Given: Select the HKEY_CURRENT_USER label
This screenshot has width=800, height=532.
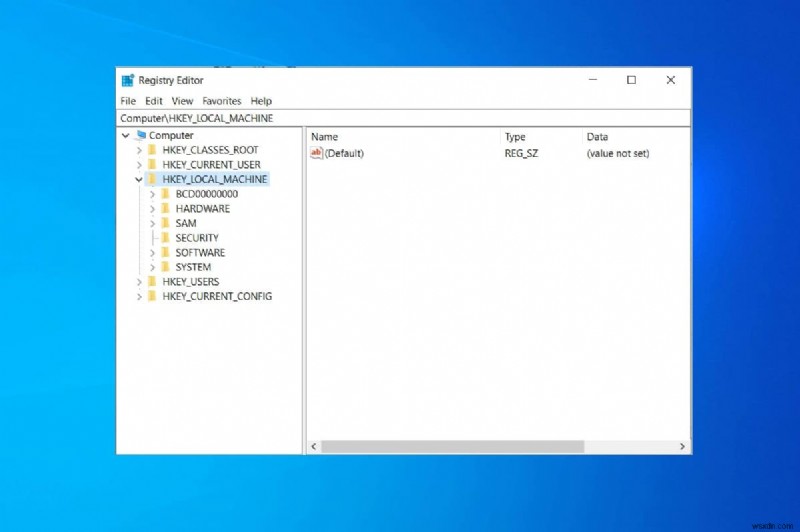Looking at the screenshot, I should pos(211,165).
